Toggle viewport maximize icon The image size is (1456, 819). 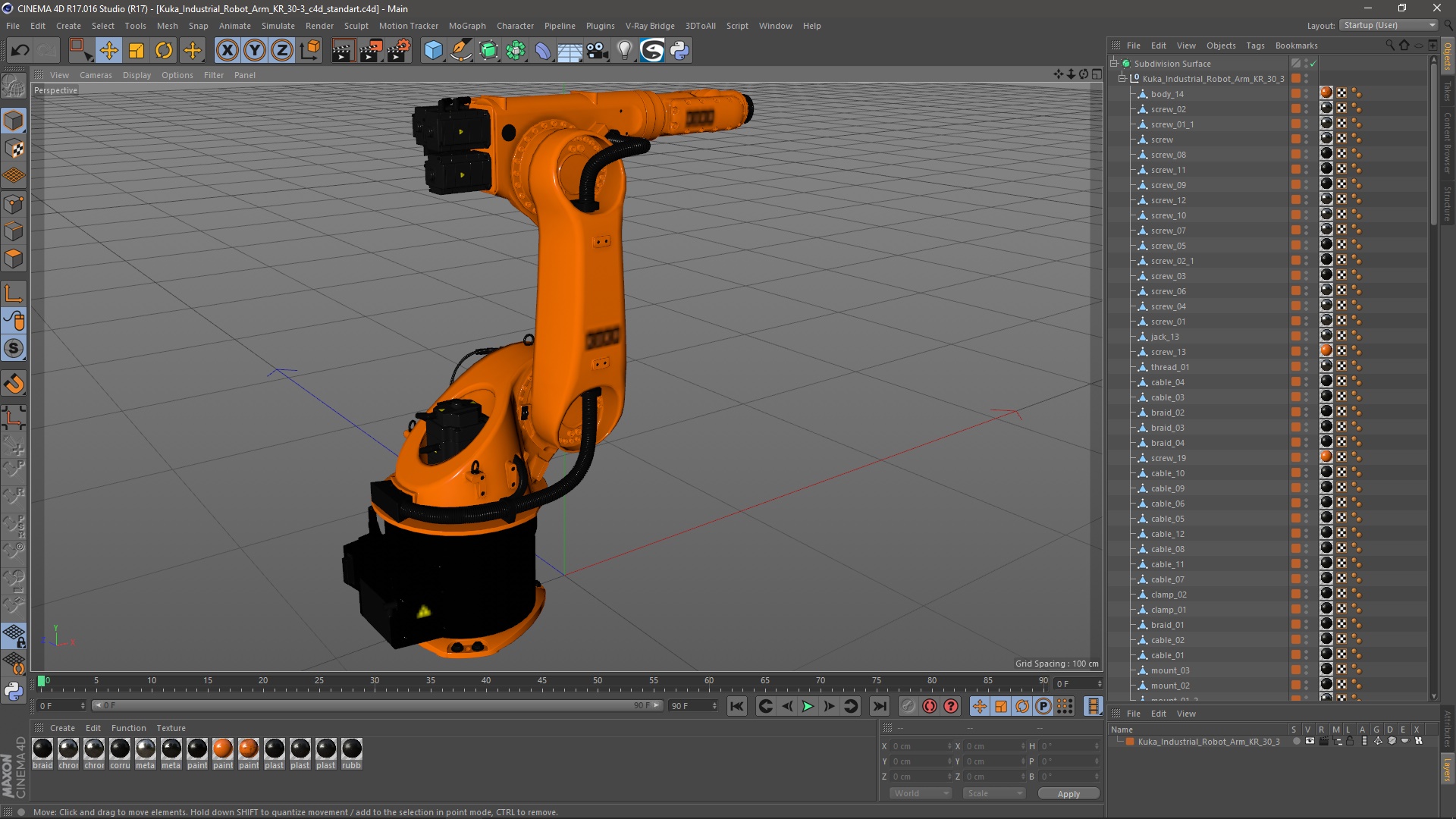tap(1097, 74)
